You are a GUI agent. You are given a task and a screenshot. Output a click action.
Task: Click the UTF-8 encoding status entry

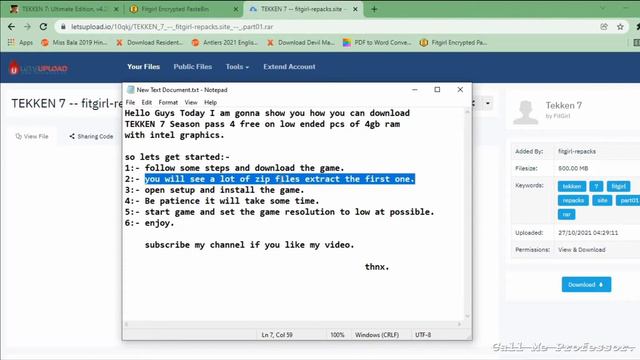point(423,335)
